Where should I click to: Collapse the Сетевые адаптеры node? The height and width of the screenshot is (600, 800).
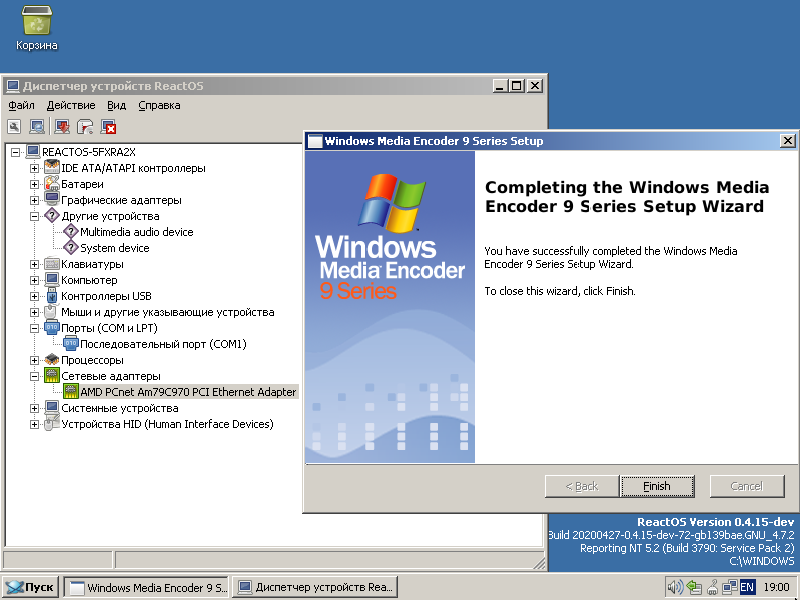click(x=35, y=376)
